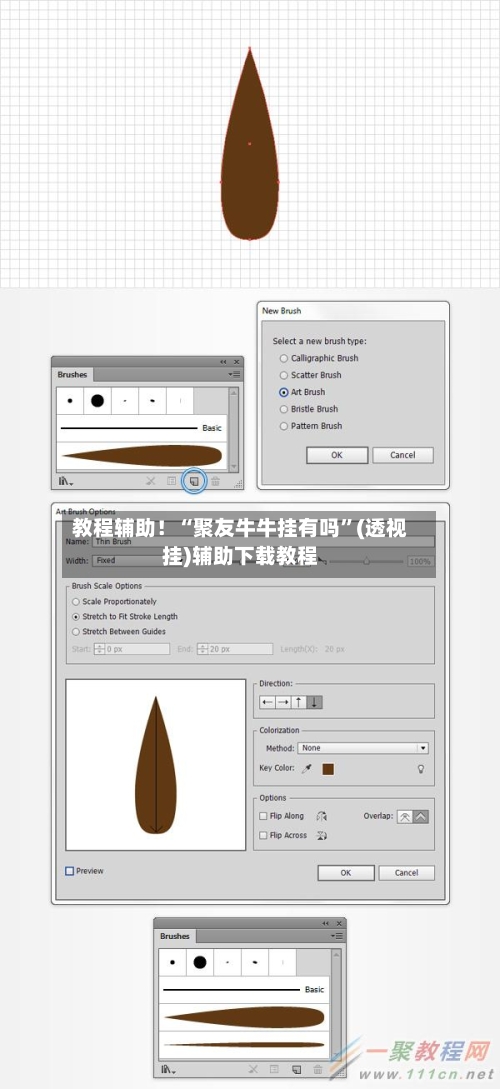
Task: Select the Brushes tab in upper panel
Action: click(x=72, y=374)
